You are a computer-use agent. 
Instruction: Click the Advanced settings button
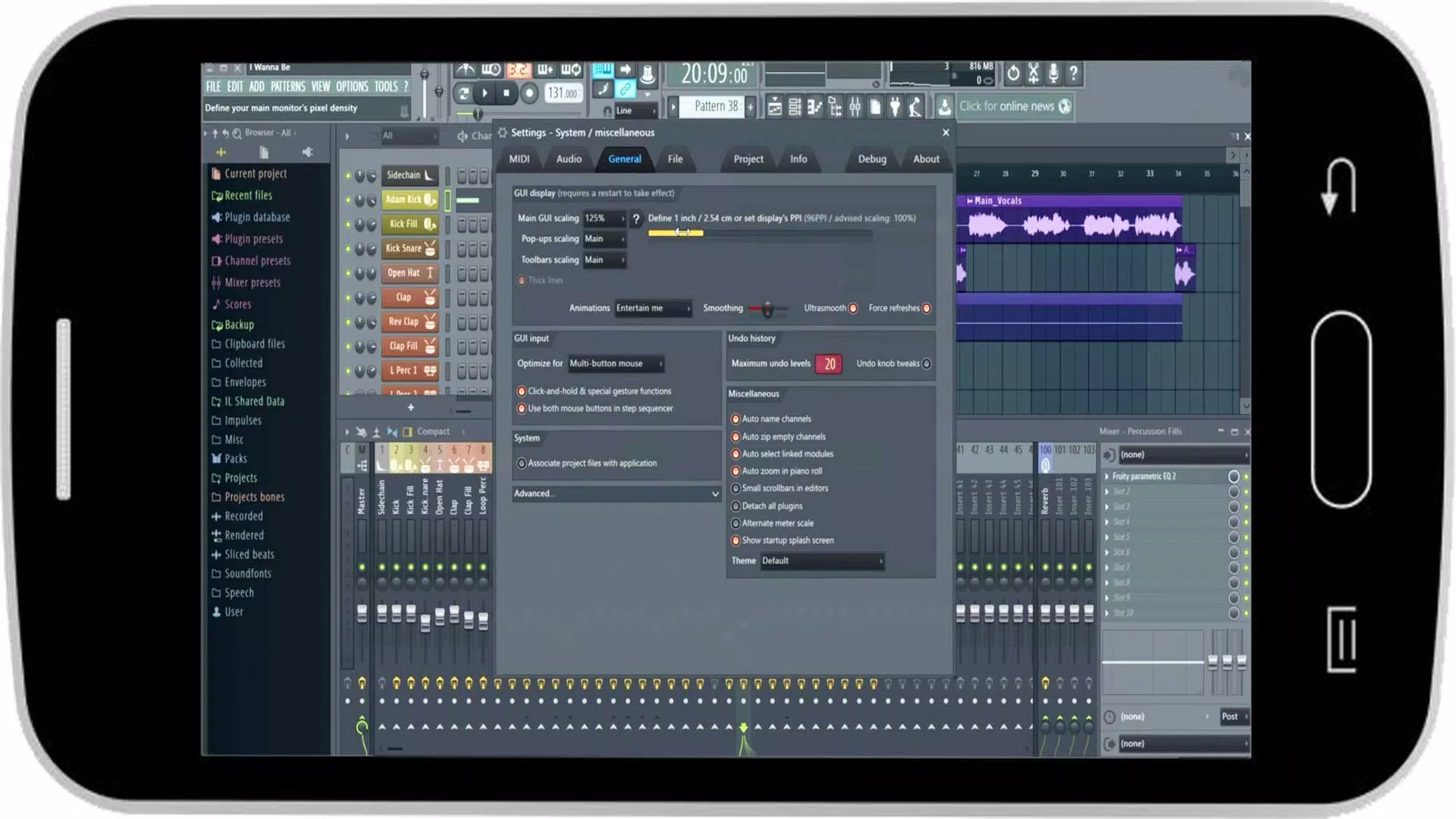click(616, 493)
